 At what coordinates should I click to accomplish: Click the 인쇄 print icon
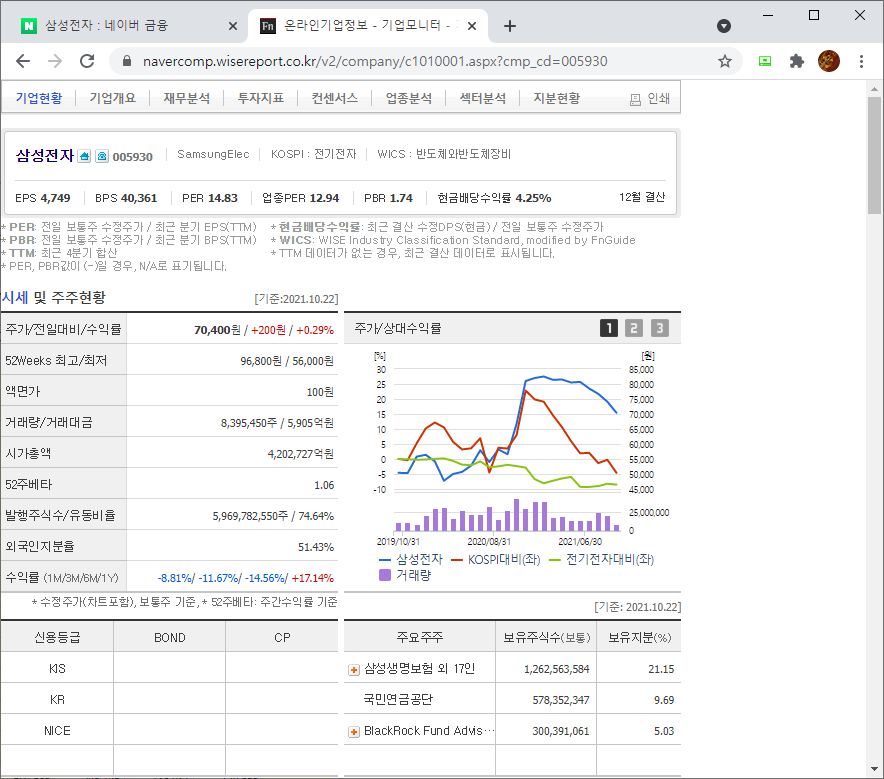point(635,100)
